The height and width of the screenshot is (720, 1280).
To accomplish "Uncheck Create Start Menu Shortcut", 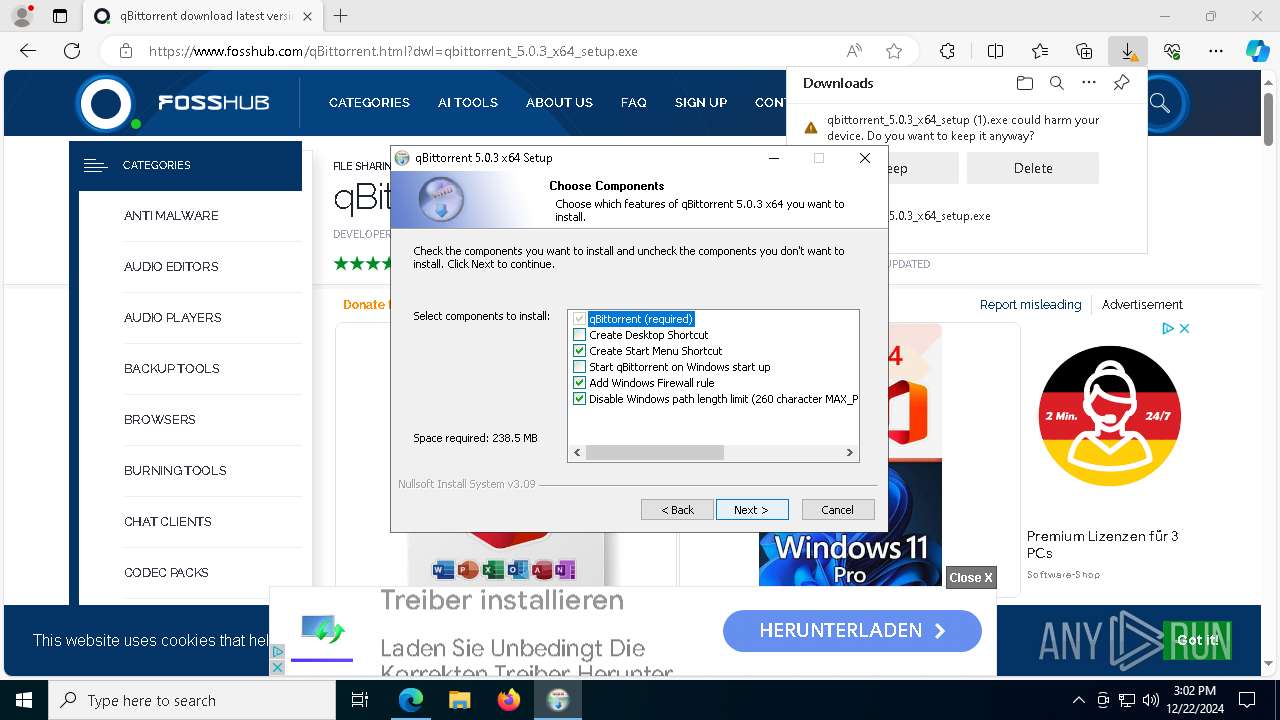I will point(579,351).
